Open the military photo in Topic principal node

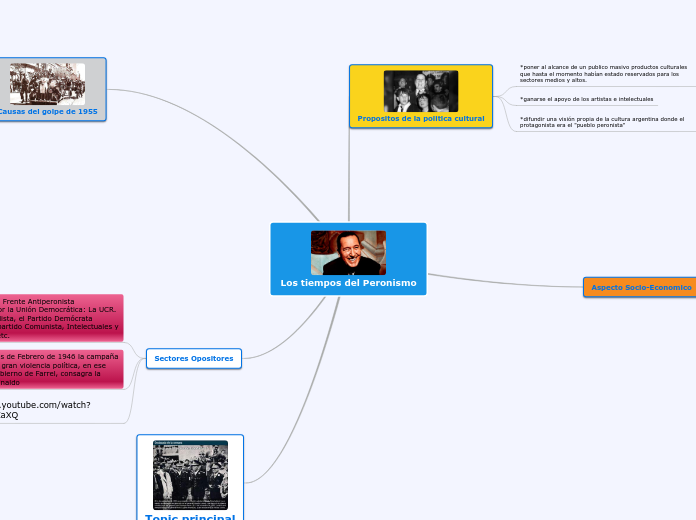(190, 475)
